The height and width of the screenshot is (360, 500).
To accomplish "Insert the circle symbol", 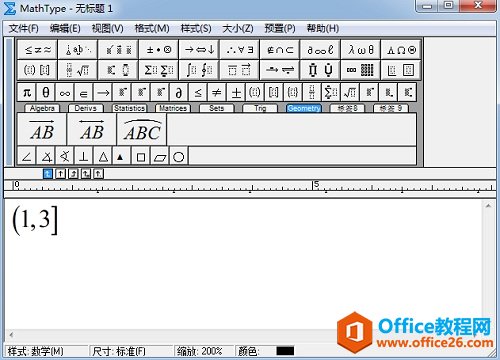I will [179, 156].
